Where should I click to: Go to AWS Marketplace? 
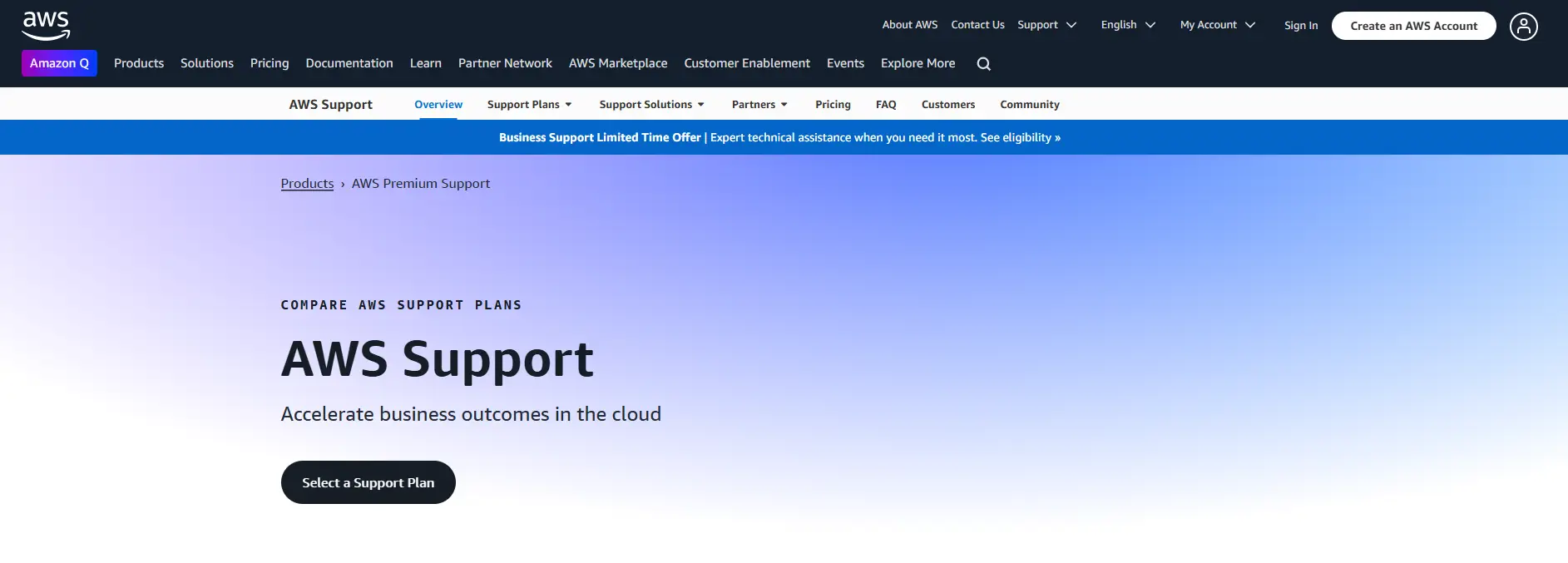click(618, 63)
